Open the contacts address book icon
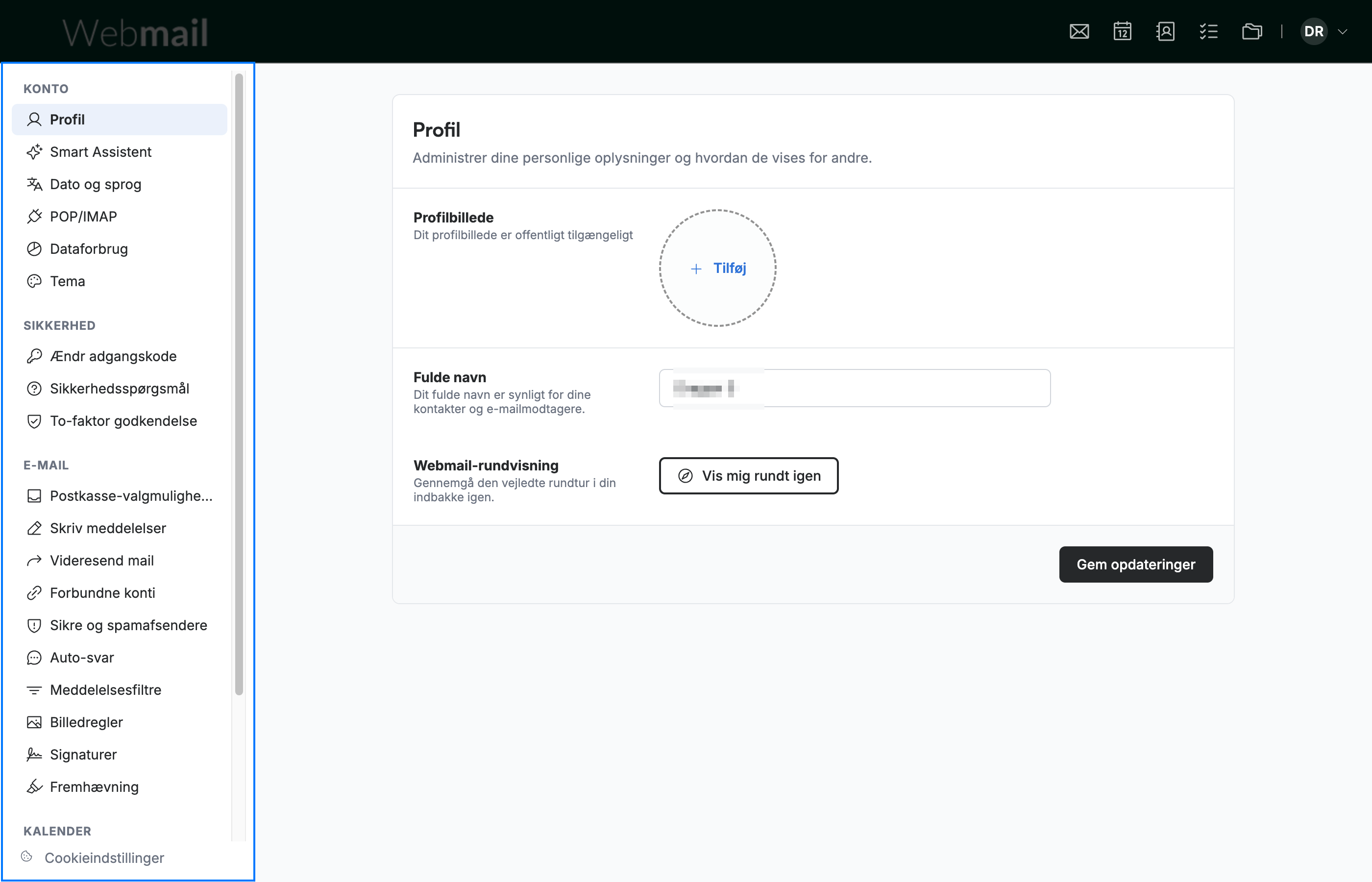This screenshot has height=882, width=1372. (1165, 31)
